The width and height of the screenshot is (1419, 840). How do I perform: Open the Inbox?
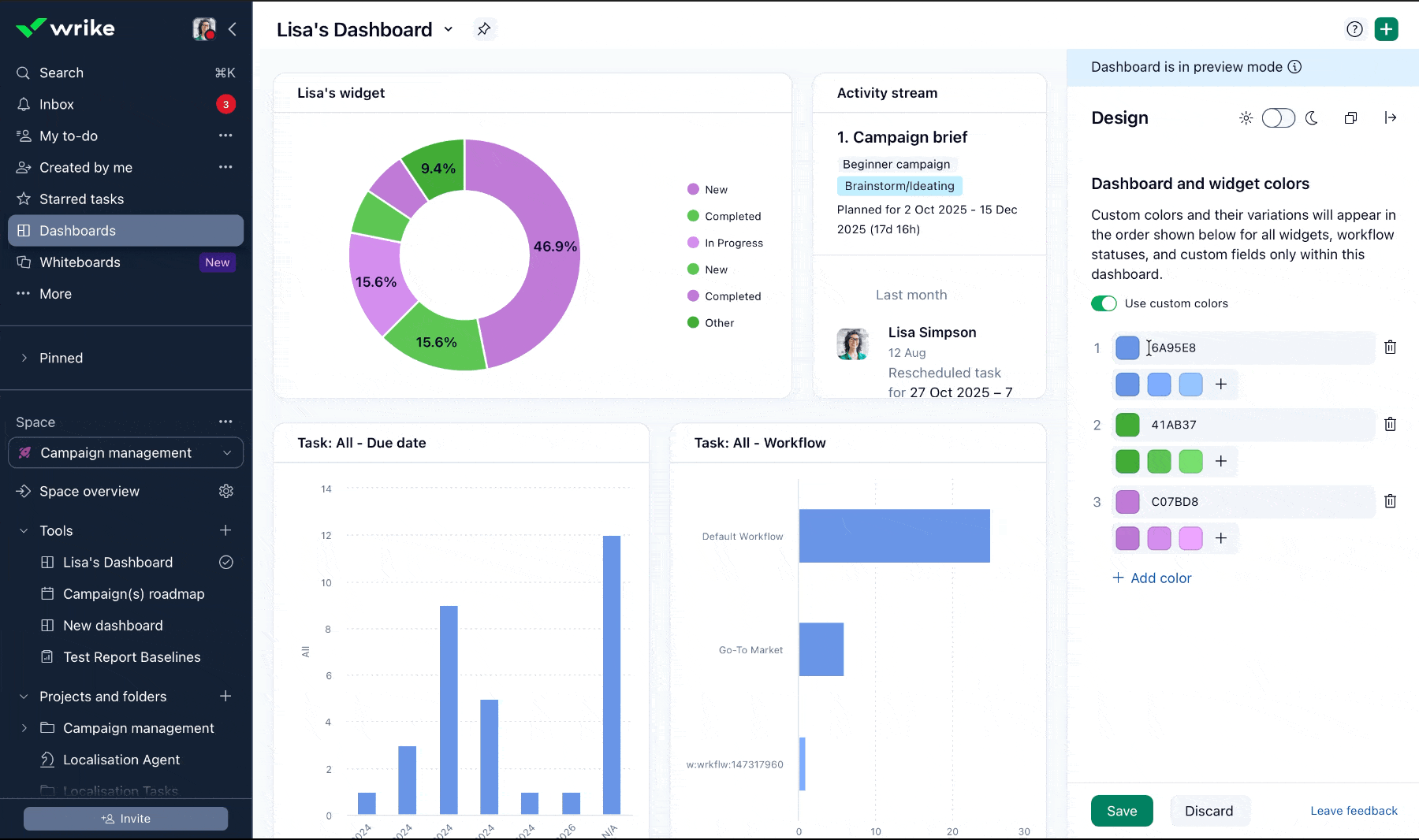(126, 104)
